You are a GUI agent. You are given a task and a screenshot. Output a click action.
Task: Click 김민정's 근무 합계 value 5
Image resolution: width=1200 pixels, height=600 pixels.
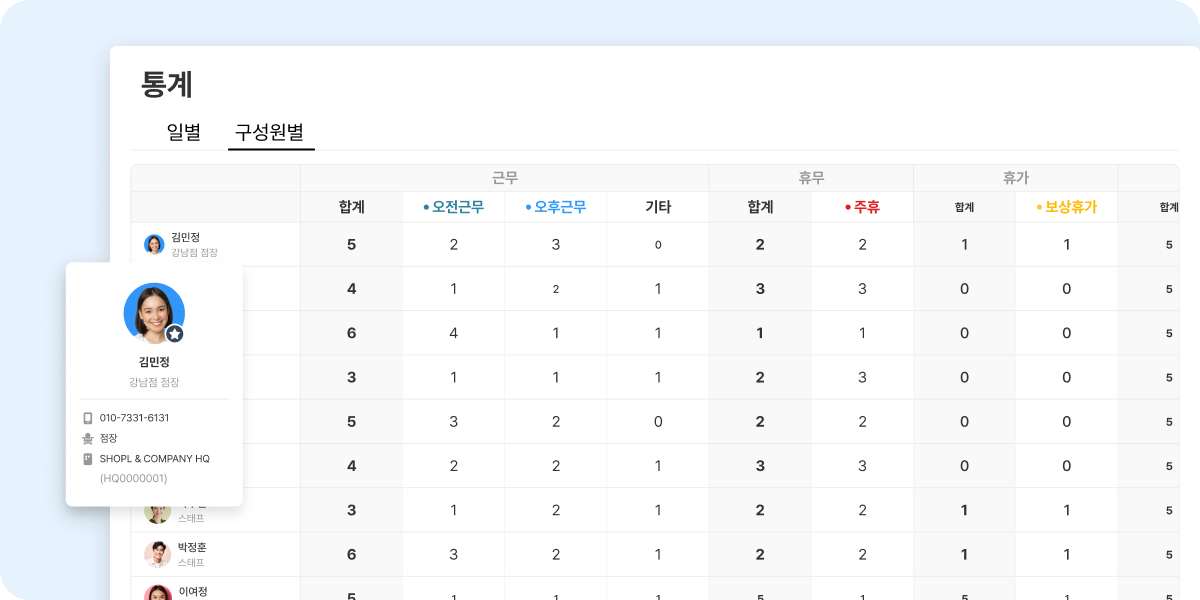pos(352,244)
